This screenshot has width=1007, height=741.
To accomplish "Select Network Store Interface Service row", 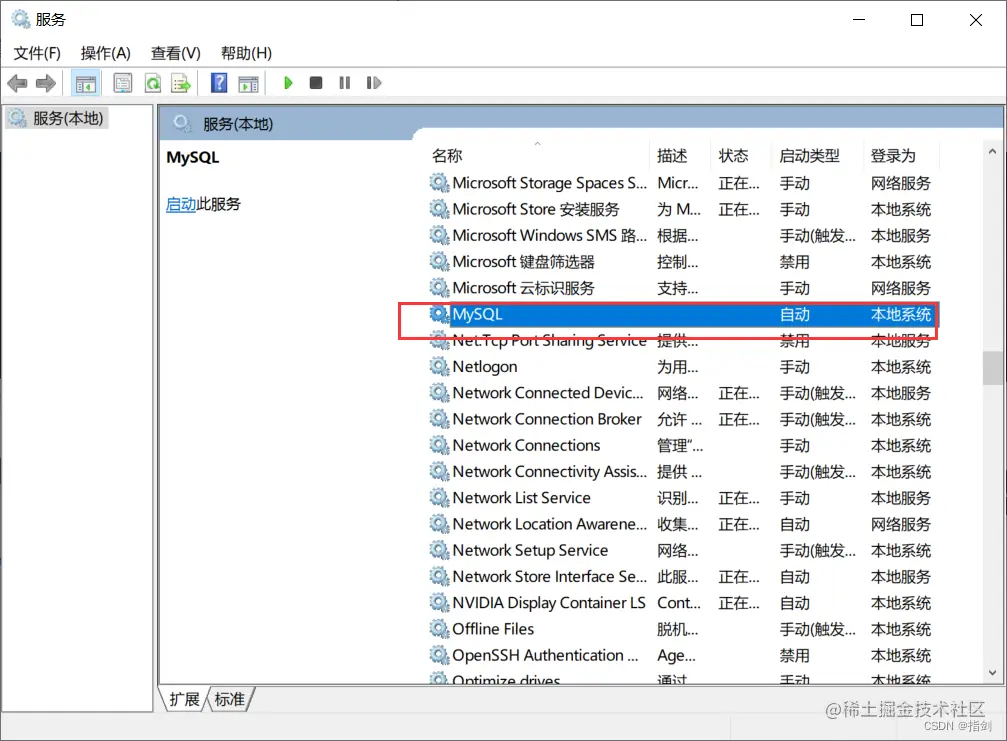I will tap(683, 577).
